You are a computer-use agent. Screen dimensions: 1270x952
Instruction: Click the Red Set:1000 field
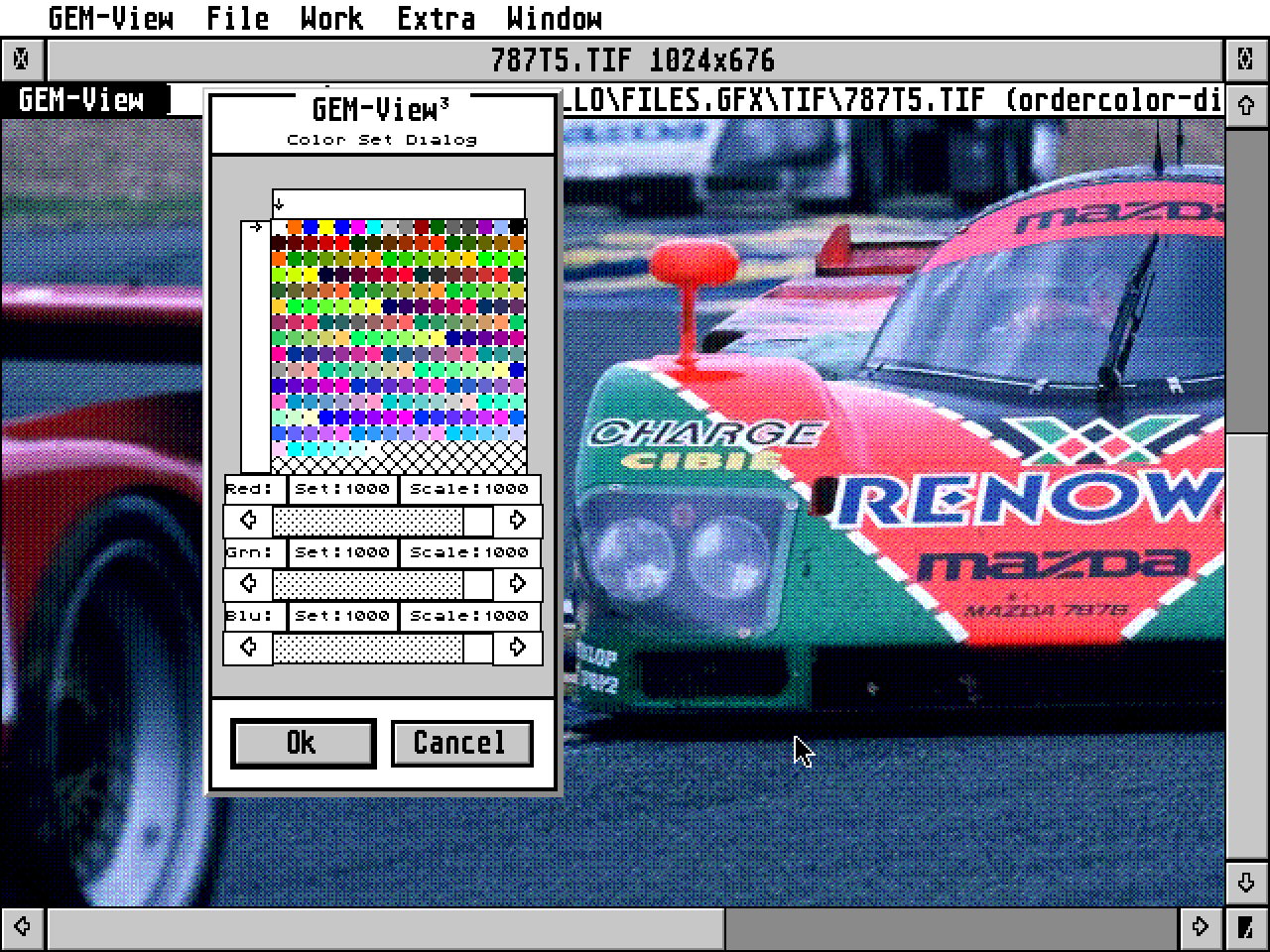[x=342, y=489]
